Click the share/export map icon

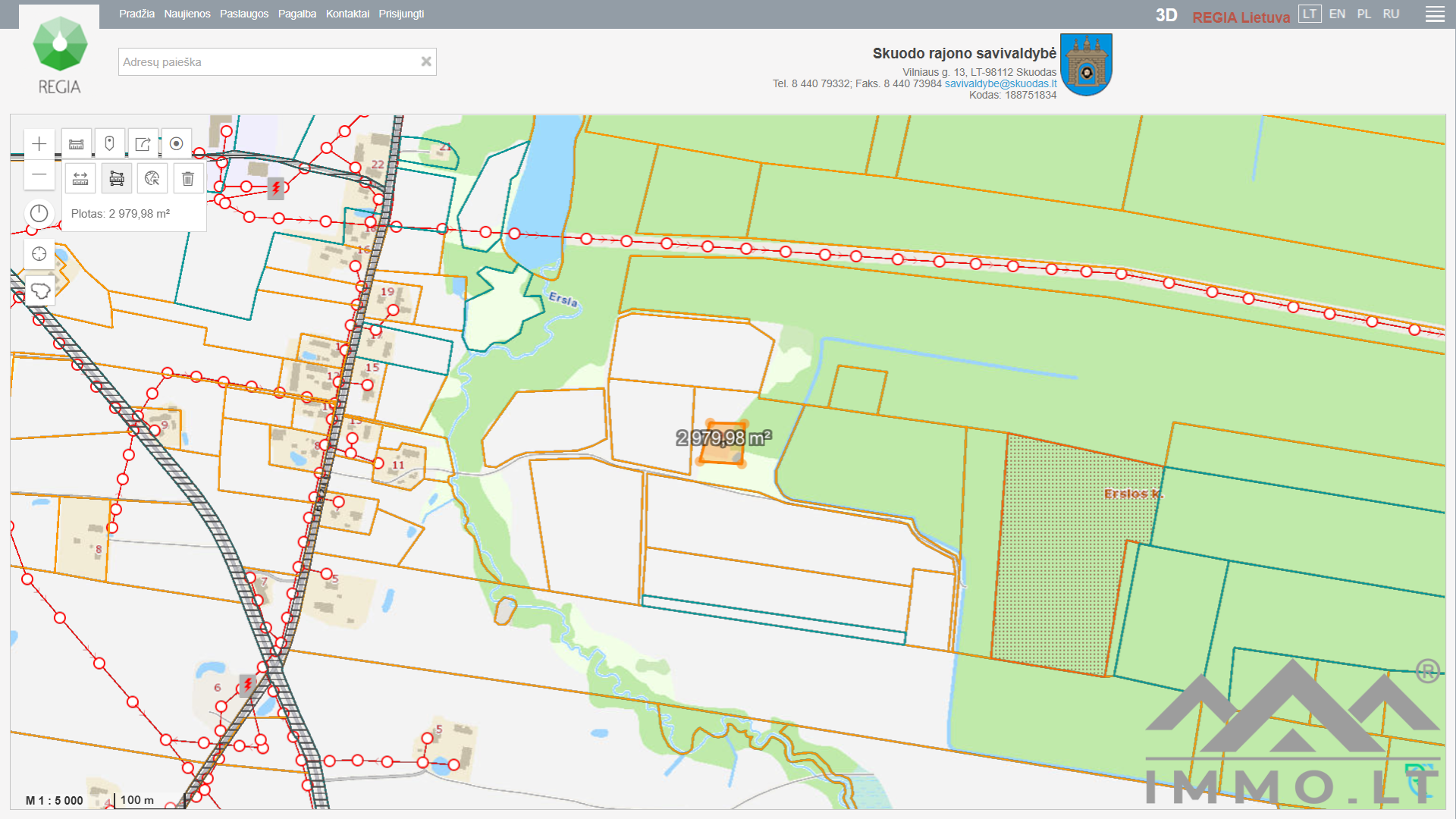[143, 144]
